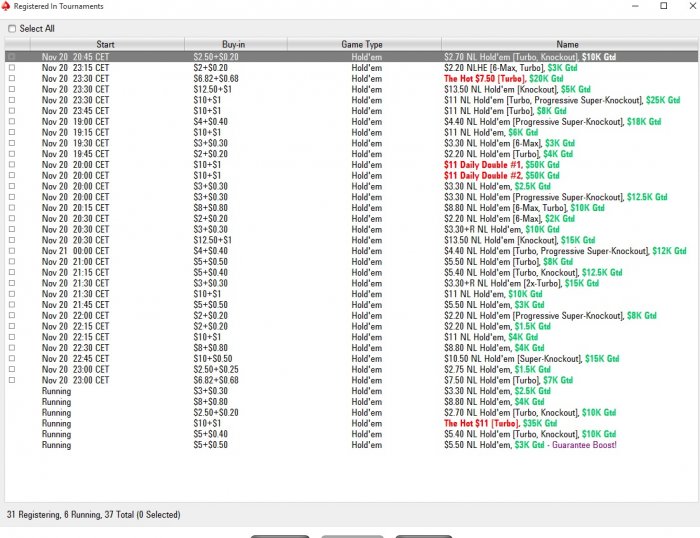Check the box for The Hot $7.50 [Turbo] row

point(12,78)
